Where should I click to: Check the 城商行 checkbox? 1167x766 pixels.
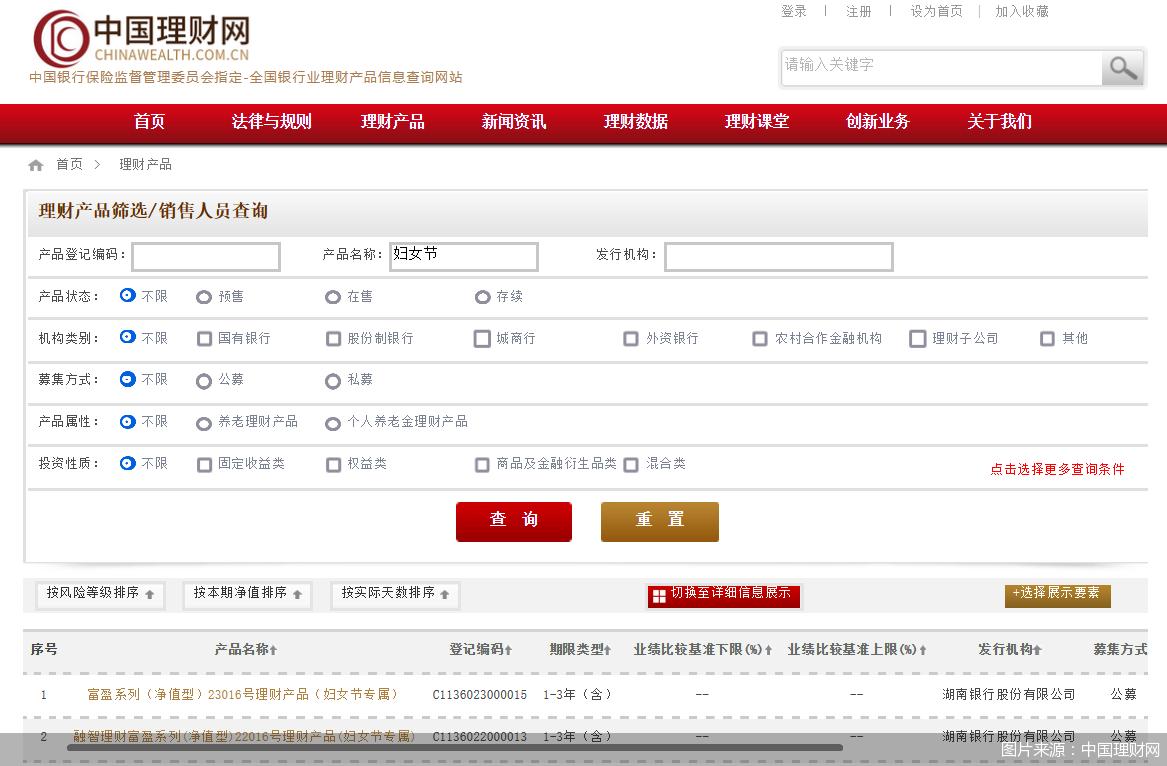(x=482, y=338)
